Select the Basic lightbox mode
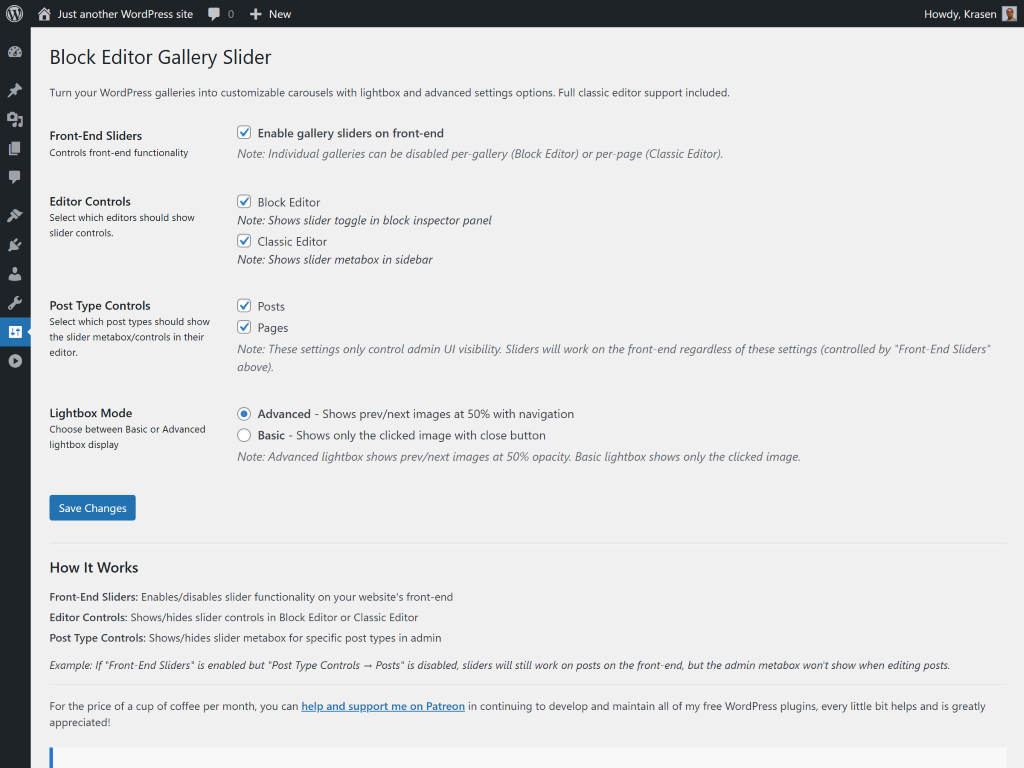1024x768 pixels. [x=244, y=435]
